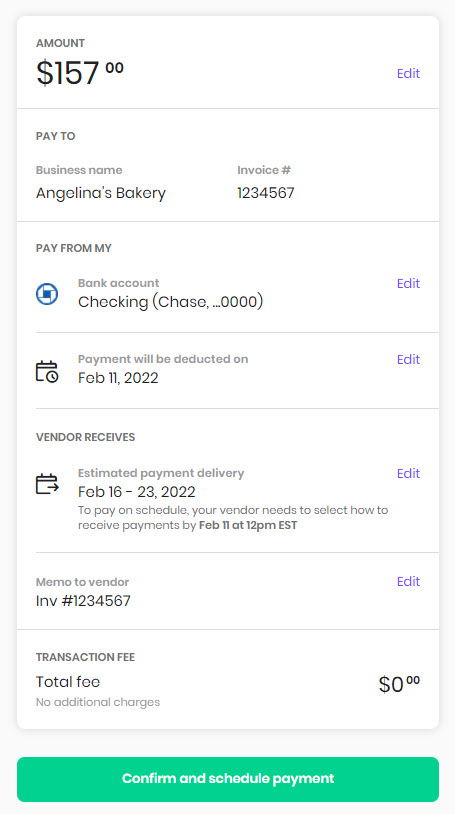Select the $157.00 amount value
This screenshot has width=455, height=814.
coord(80,72)
